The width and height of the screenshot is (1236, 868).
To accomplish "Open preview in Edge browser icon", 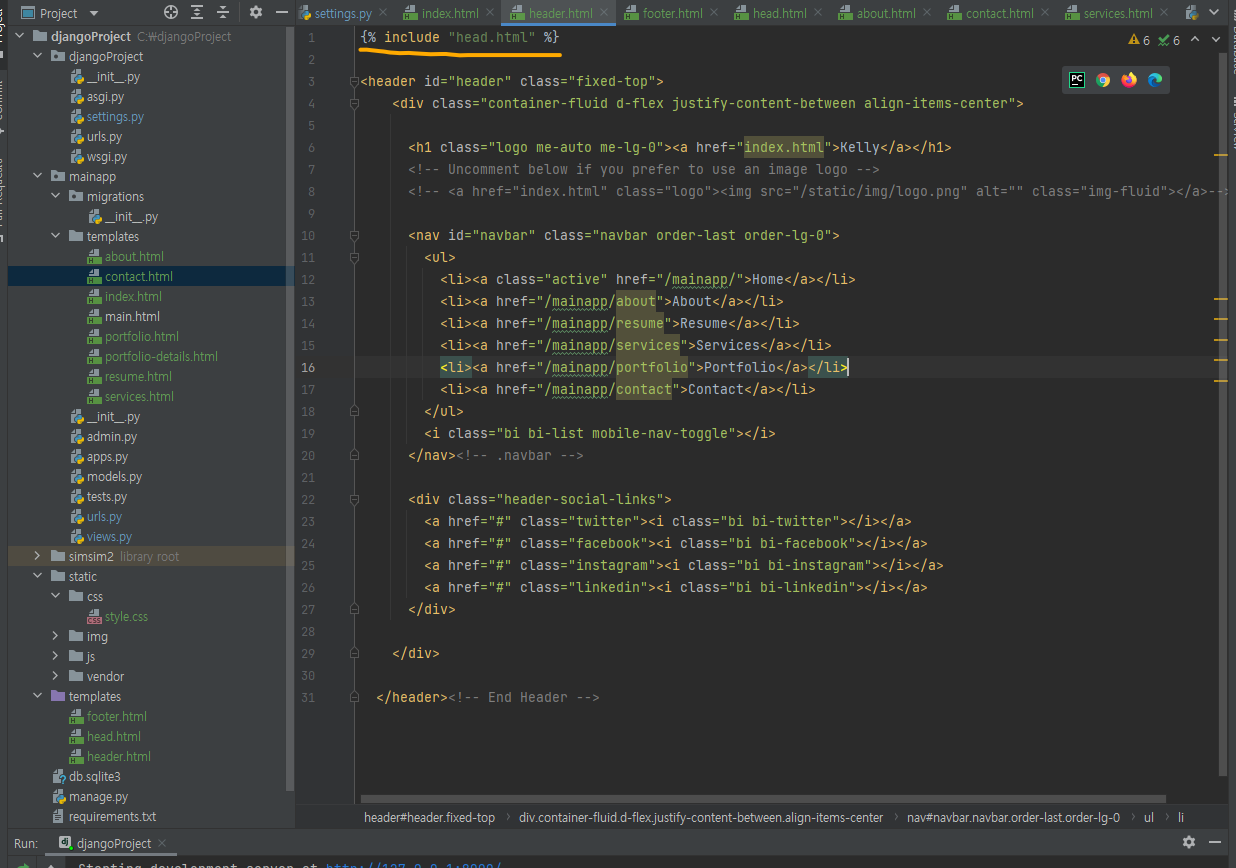I will point(1155,80).
